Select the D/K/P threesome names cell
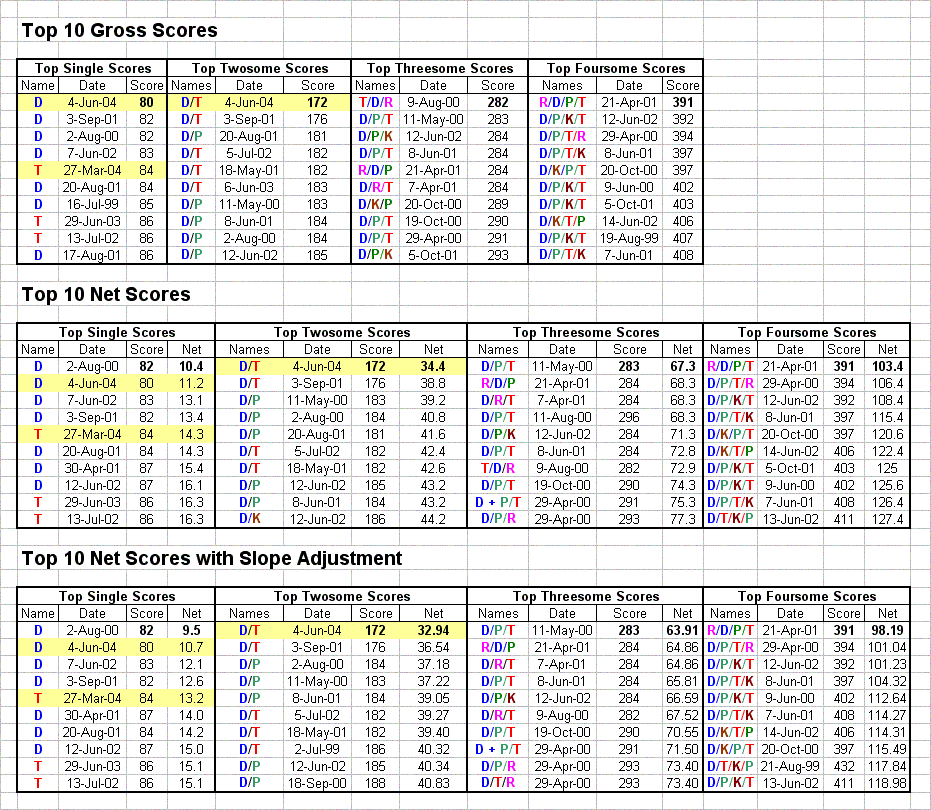Viewport: 931px width, 810px height. click(375, 204)
